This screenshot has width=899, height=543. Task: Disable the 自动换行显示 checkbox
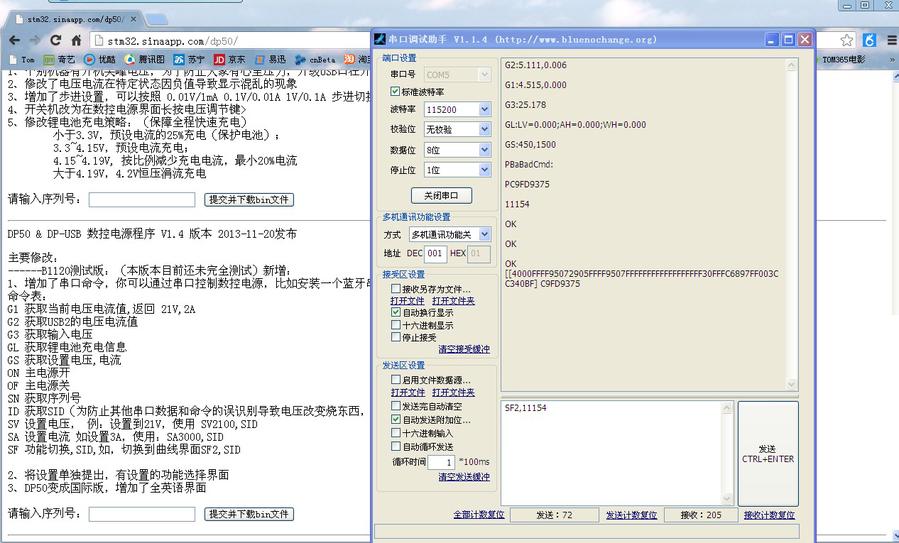[x=397, y=312]
